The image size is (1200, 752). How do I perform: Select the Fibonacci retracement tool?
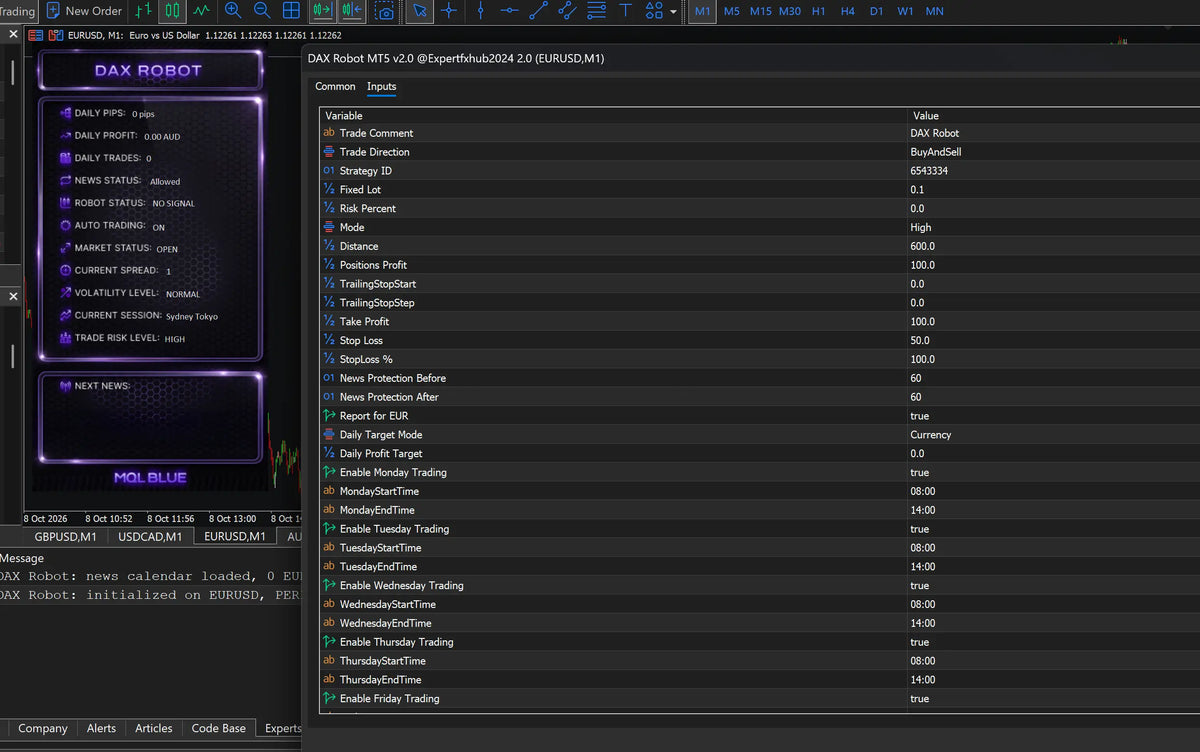click(597, 11)
